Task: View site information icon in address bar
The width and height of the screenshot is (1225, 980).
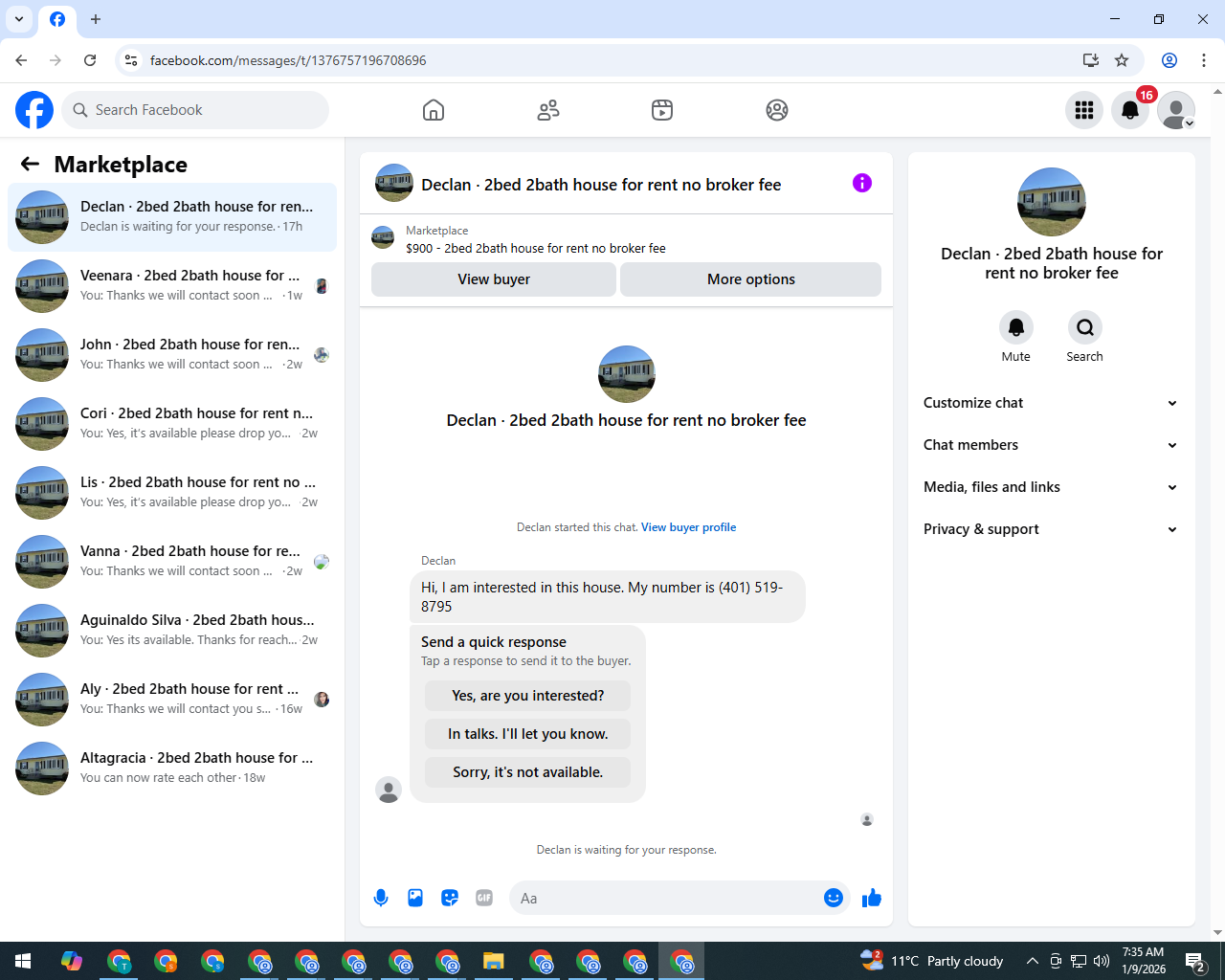Action: 132,60
